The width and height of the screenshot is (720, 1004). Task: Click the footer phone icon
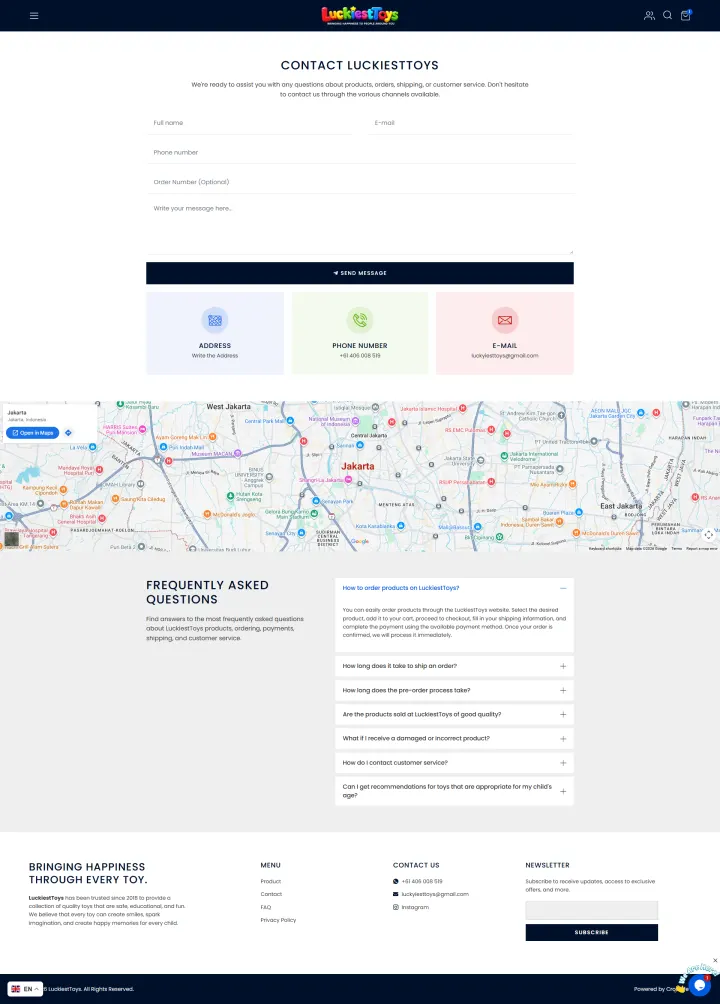tap(396, 882)
